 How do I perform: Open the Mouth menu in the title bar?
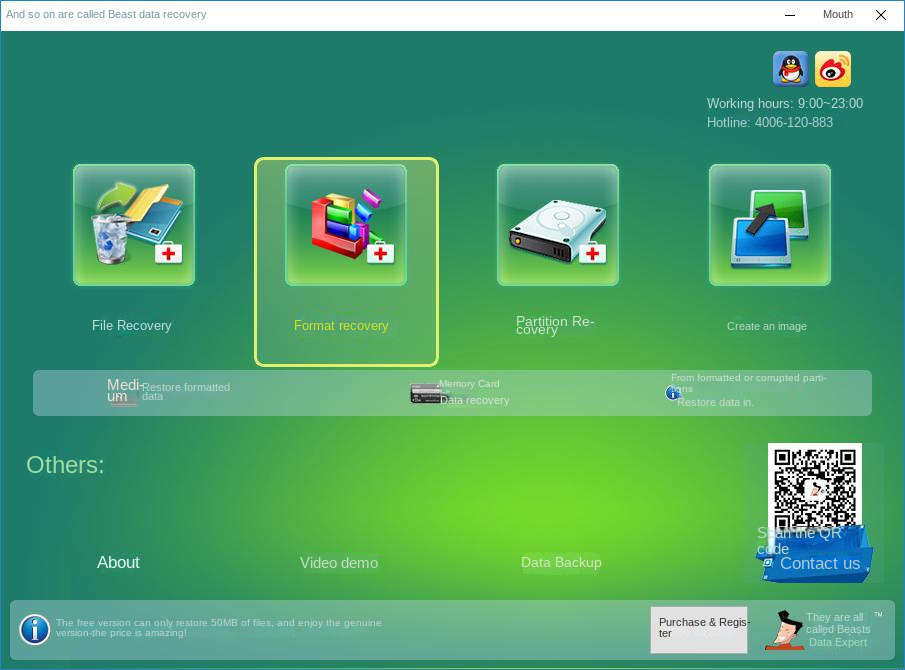tap(837, 14)
